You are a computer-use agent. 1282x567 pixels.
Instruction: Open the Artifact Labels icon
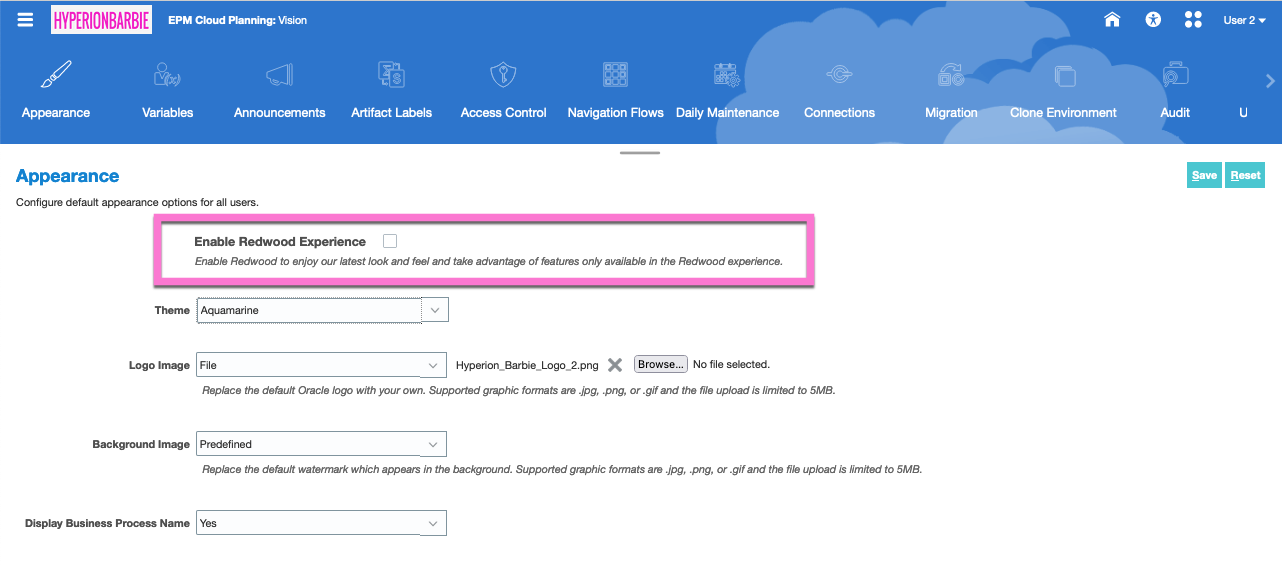(x=391, y=75)
